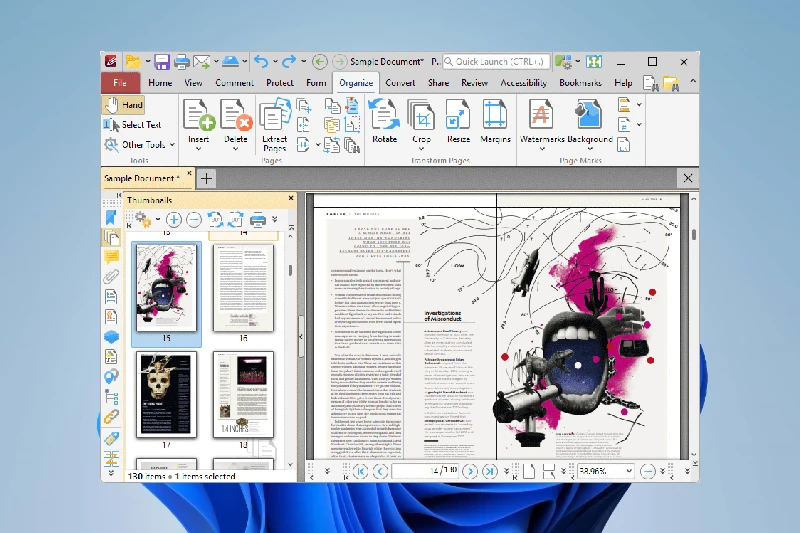Switch to the Convert ribbon tab
The image size is (800, 533).
click(400, 83)
